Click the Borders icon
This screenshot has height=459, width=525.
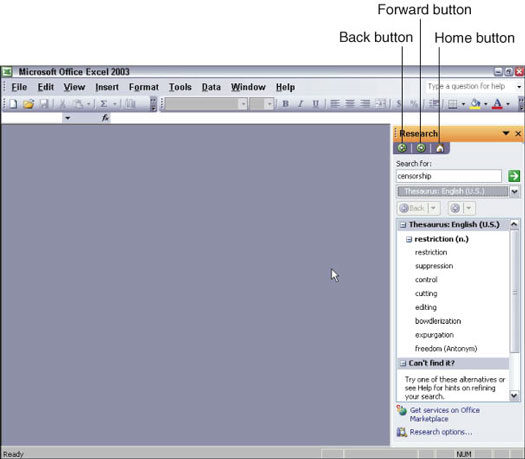pyautogui.click(x=452, y=104)
